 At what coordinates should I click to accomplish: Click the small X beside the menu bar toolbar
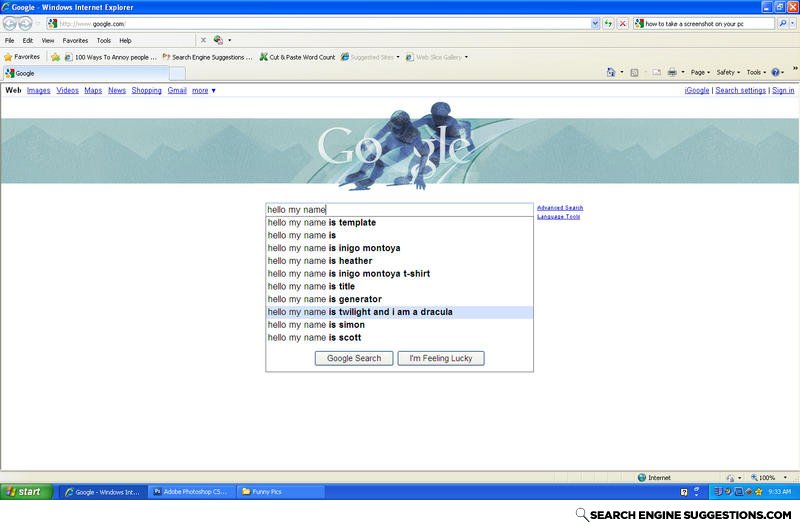tap(203, 40)
